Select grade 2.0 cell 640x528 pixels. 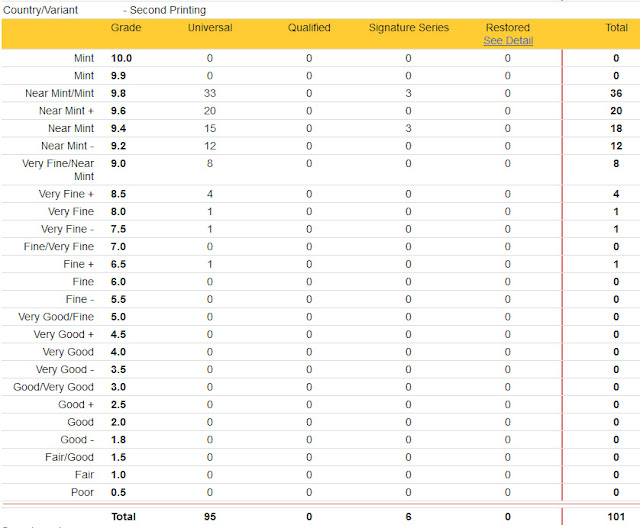point(118,422)
